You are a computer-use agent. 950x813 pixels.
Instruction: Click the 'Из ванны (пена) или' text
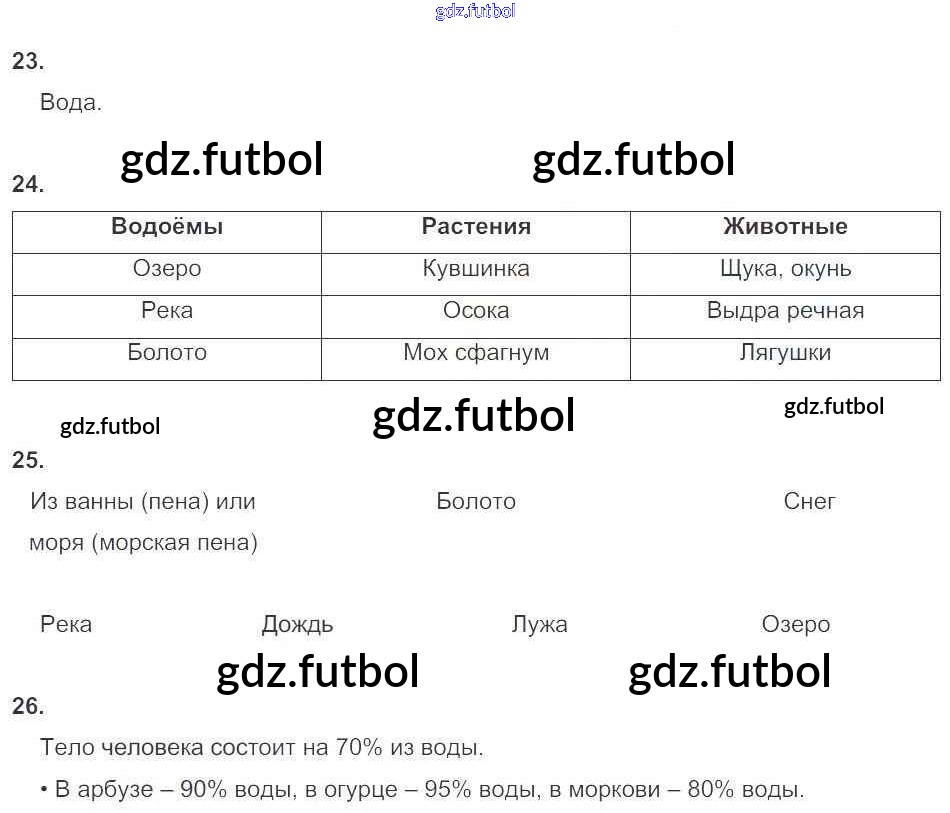143,502
